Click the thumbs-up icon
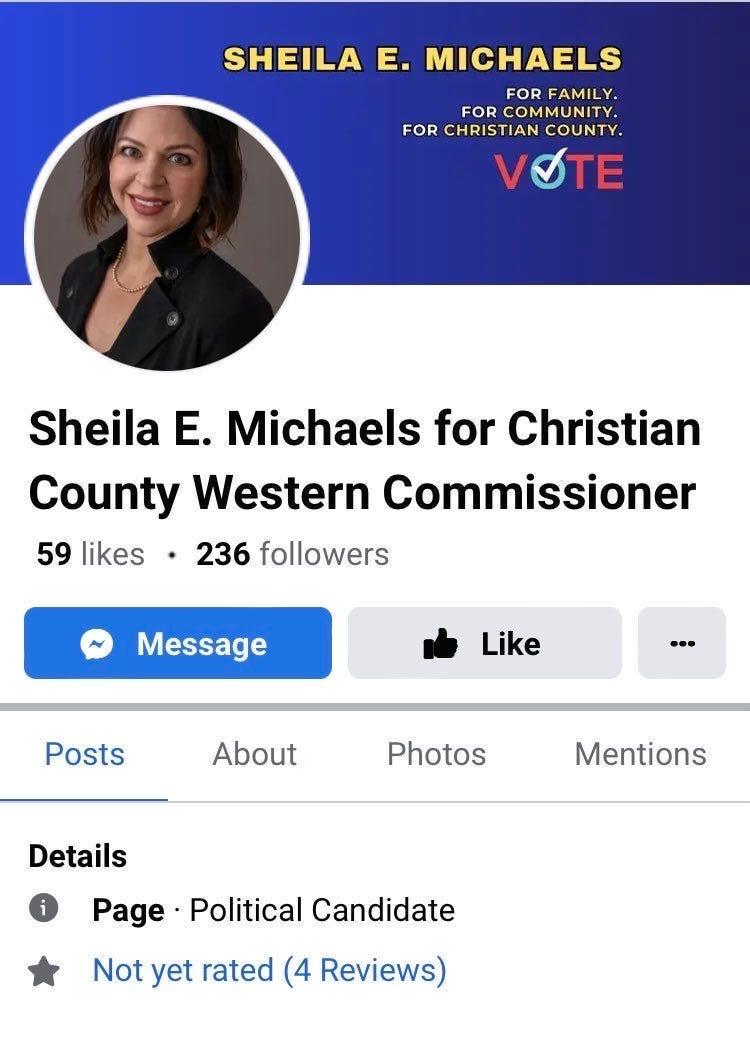Screen dimensions: 750x1064 [440, 643]
